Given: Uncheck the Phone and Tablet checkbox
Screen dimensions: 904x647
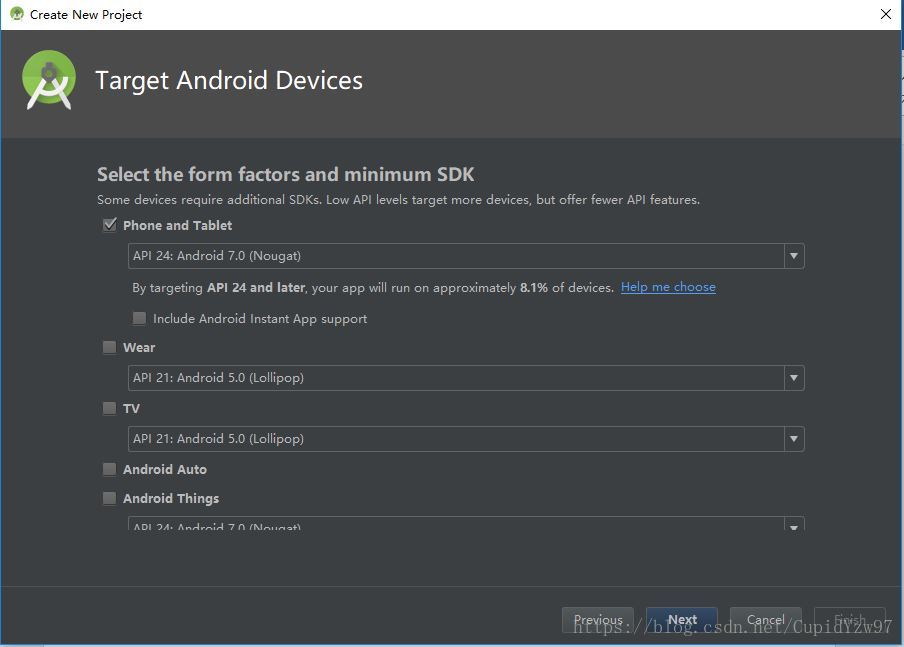Looking at the screenshot, I should 110,225.
